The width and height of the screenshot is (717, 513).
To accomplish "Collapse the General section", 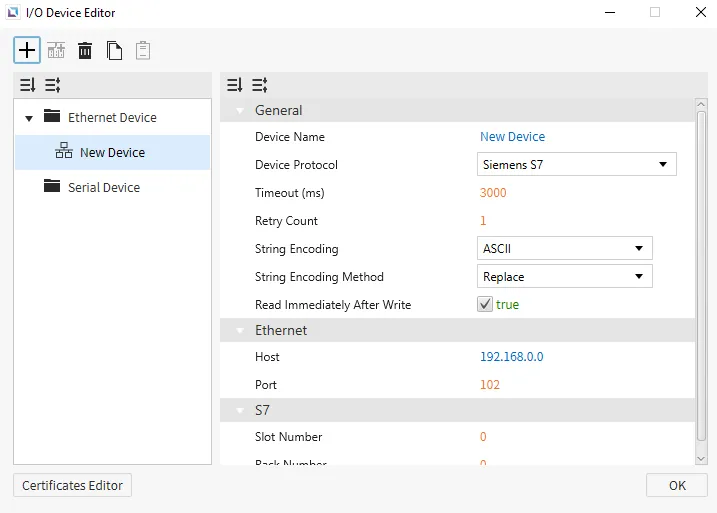I will pos(240,111).
